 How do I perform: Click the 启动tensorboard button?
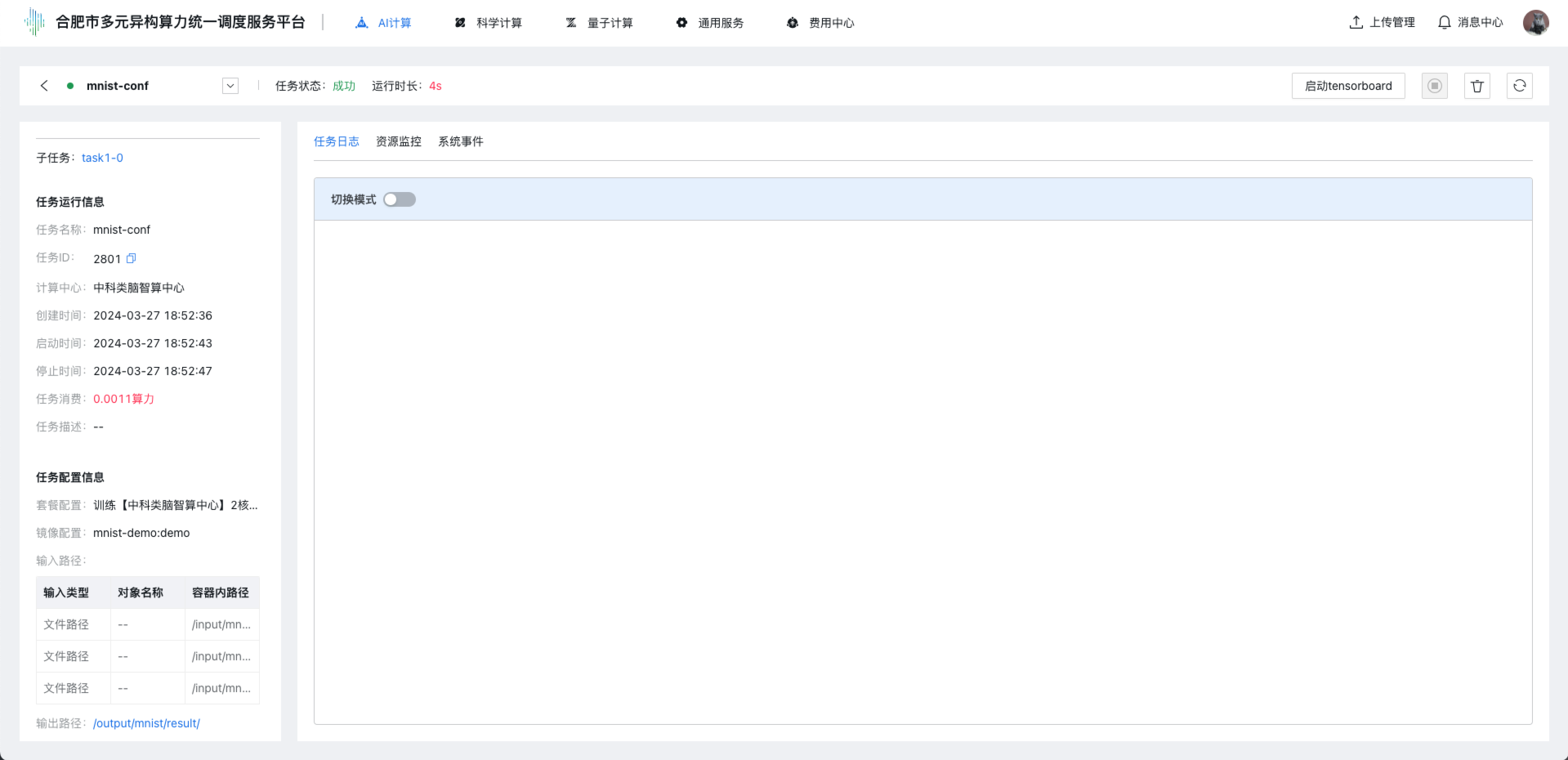1348,86
